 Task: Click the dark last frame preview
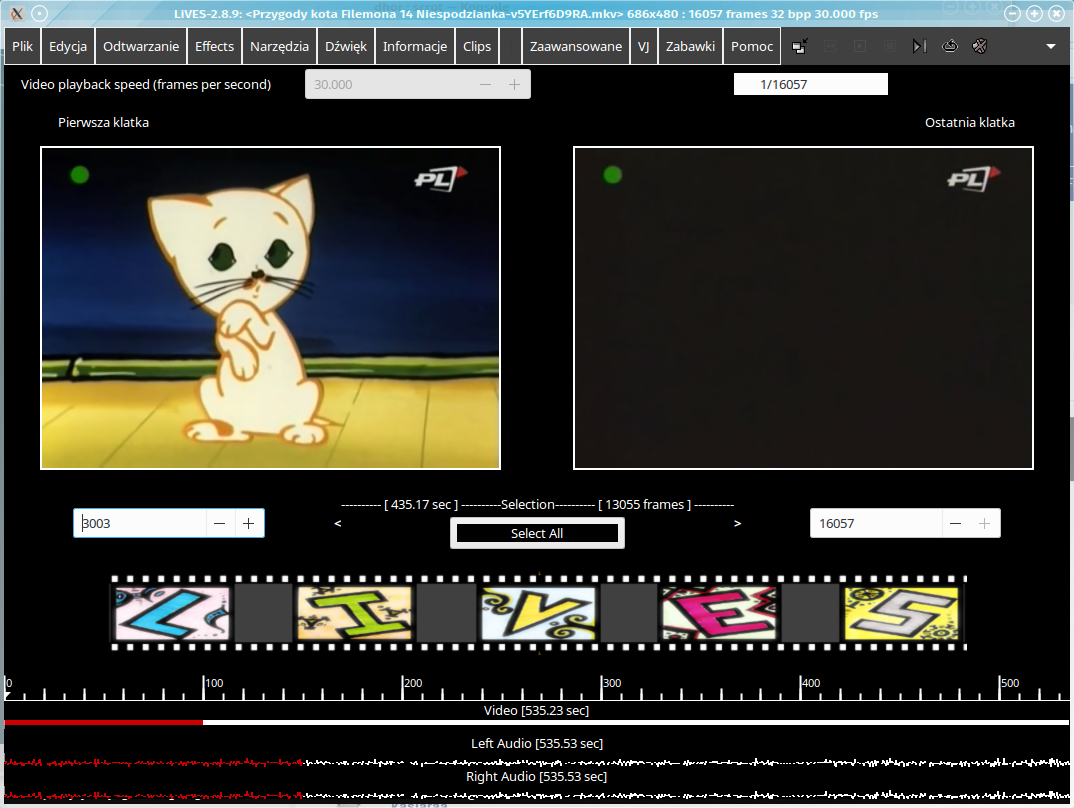coord(803,308)
